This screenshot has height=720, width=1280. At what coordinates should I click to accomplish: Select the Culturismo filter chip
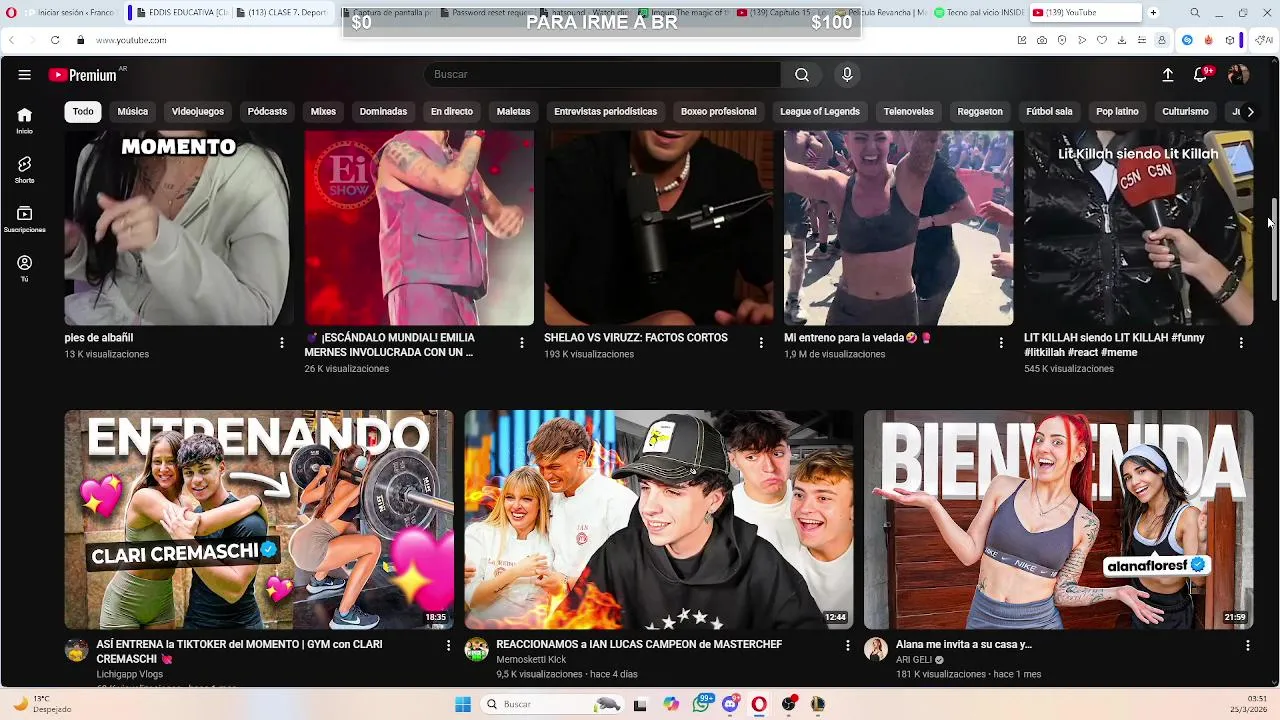1185,111
